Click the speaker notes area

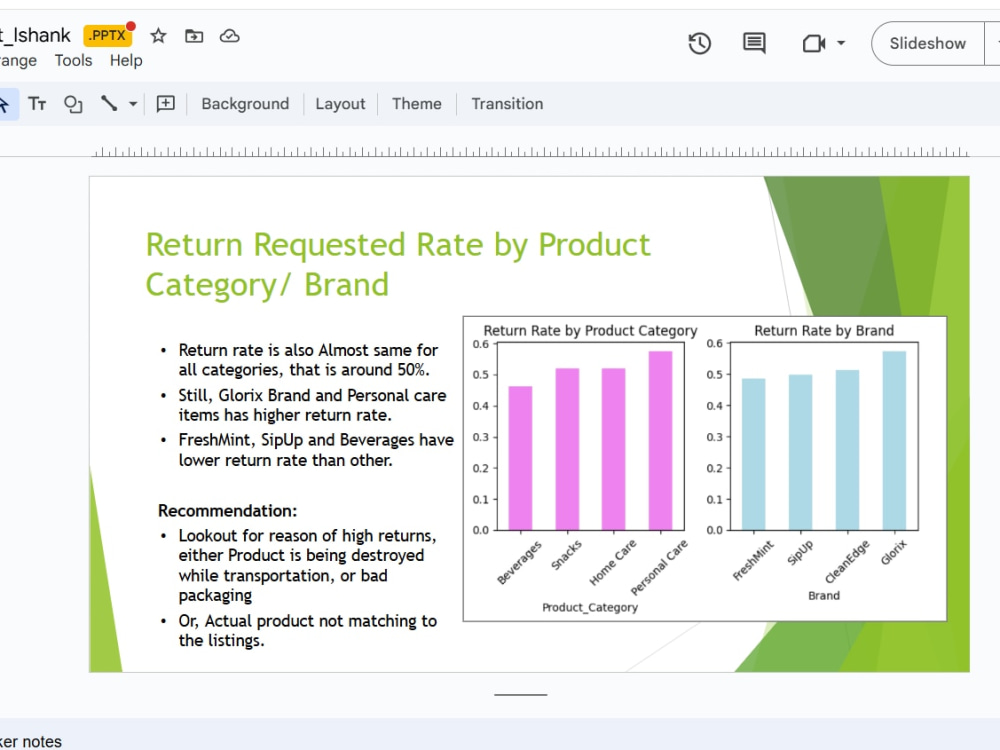(500, 737)
